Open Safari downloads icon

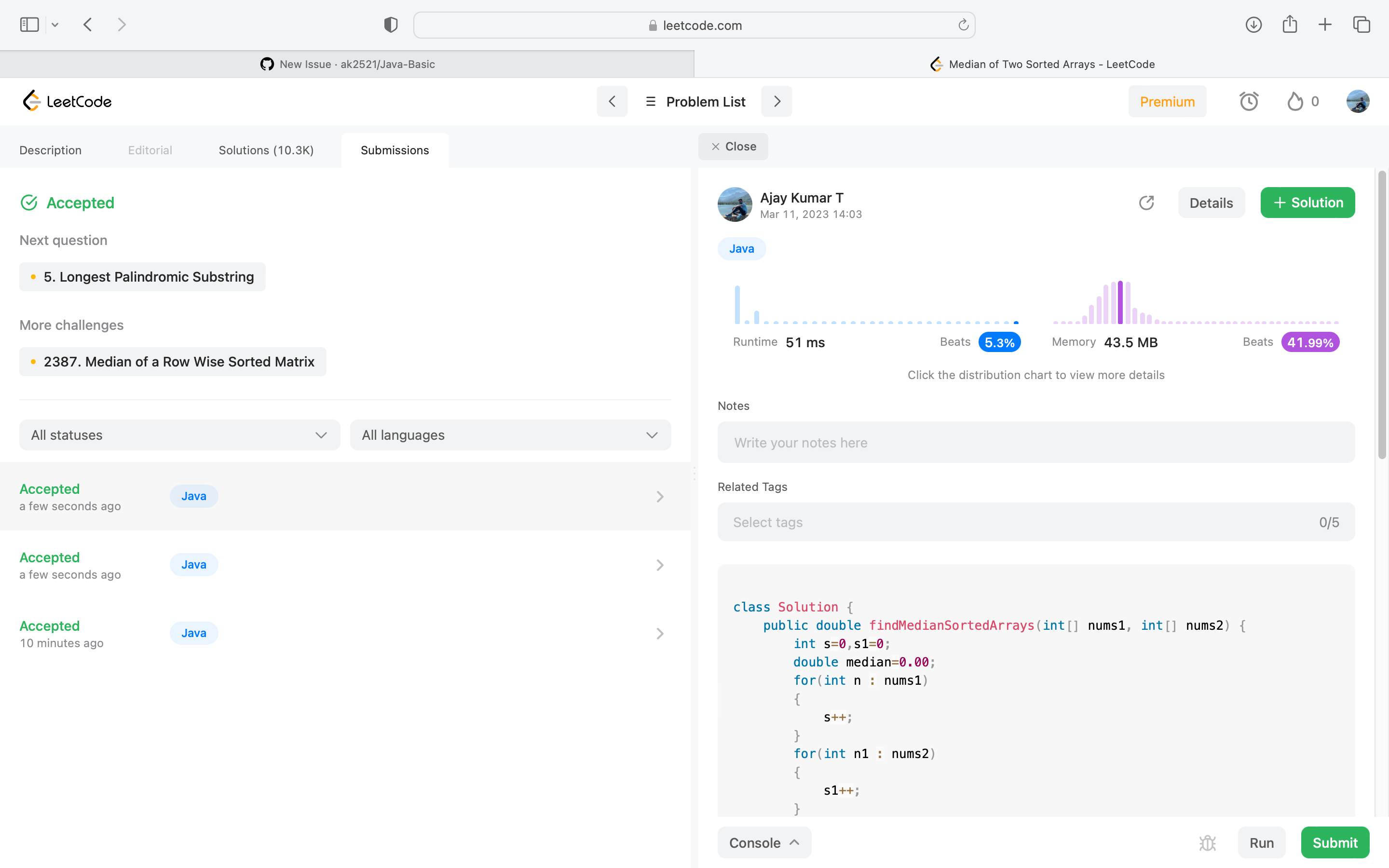1253,25
